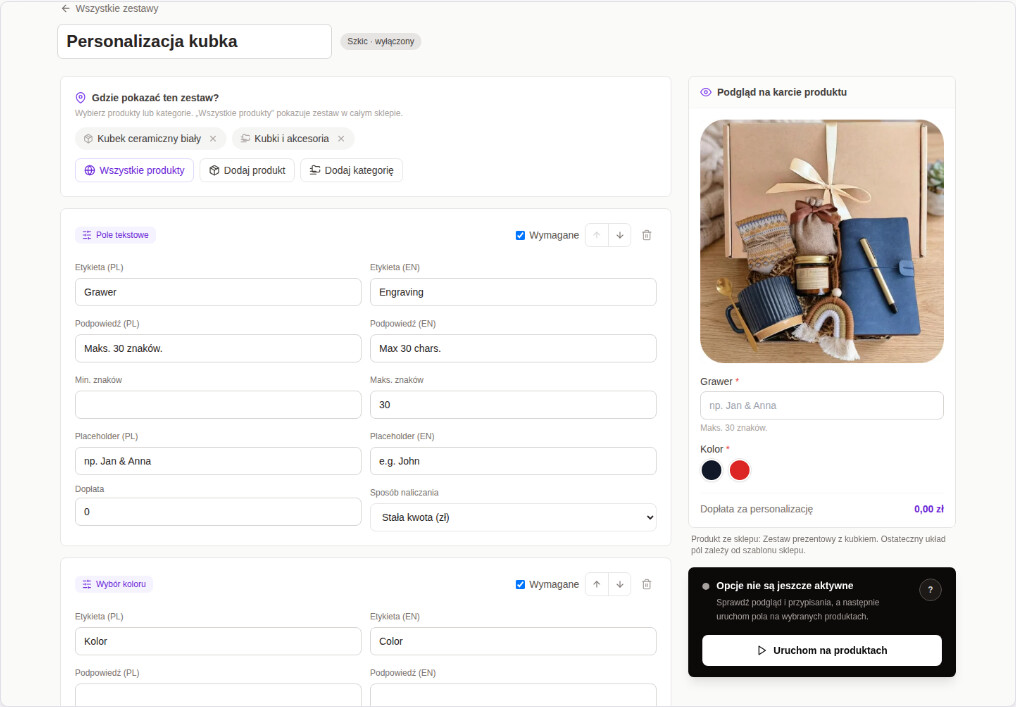The image size is (1016, 707).
Task: Toggle Wymagane for Pole tekstowe field
Action: pos(520,235)
